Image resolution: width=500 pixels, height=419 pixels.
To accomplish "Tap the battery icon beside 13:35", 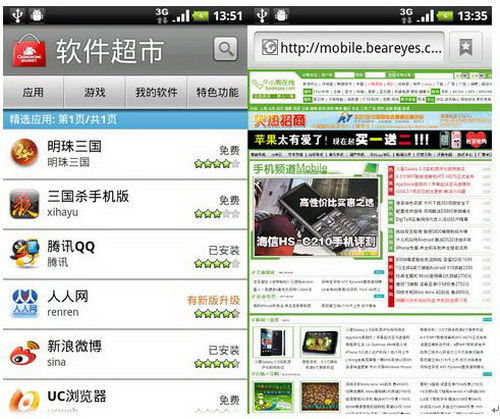I will point(445,16).
